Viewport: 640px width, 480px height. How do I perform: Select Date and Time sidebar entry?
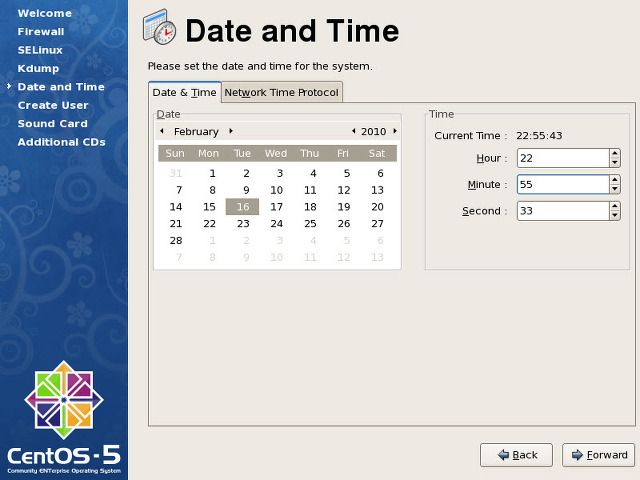(61, 87)
